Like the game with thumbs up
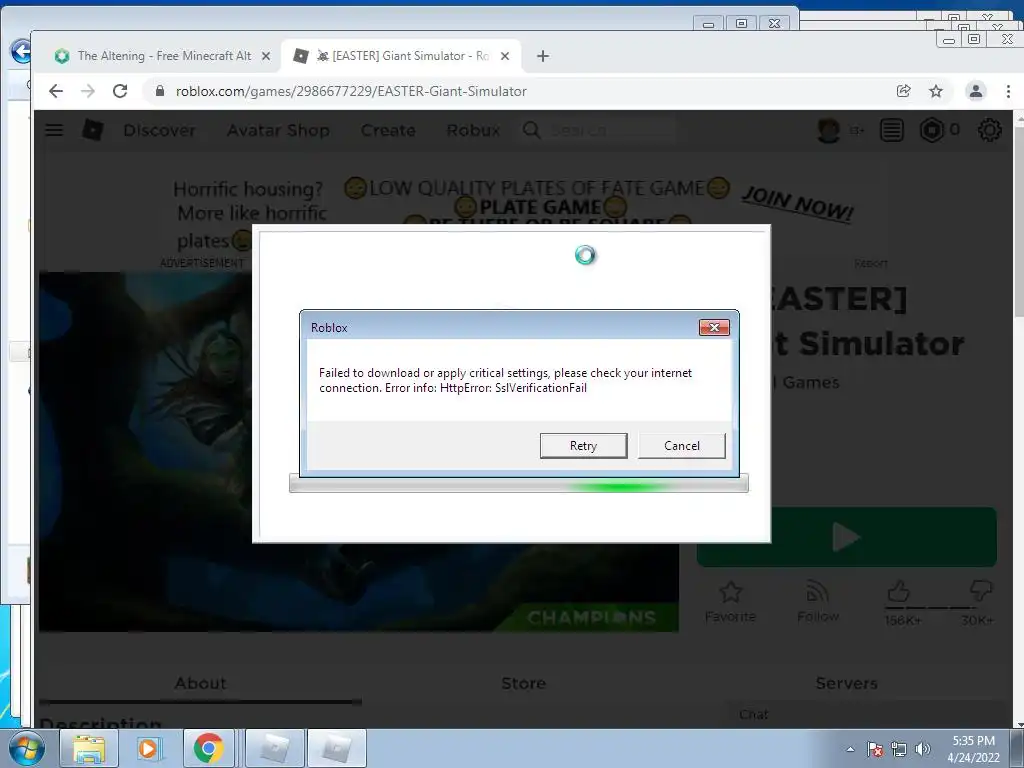 click(899, 592)
